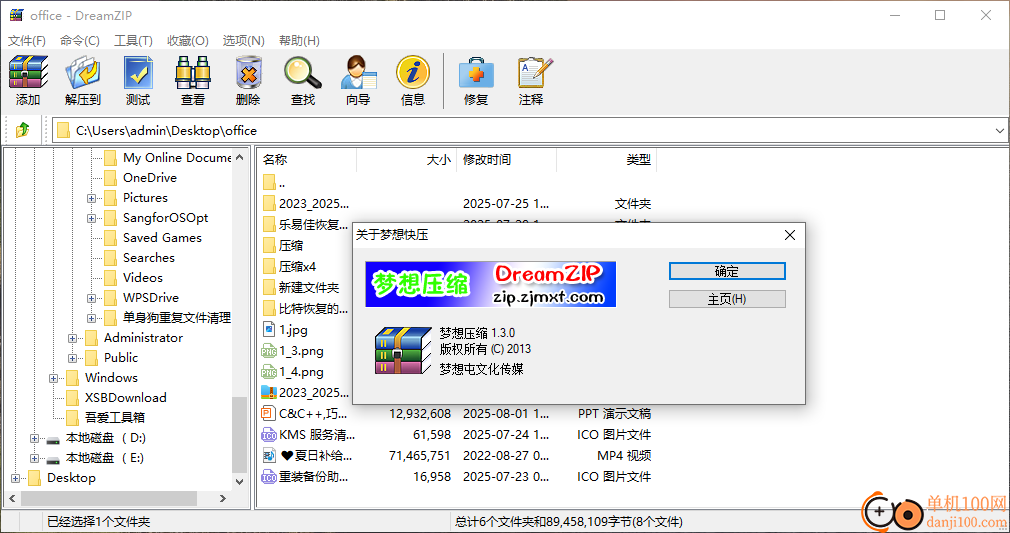Click the tree pane horizontal scrollbar thumb

tap(109, 498)
